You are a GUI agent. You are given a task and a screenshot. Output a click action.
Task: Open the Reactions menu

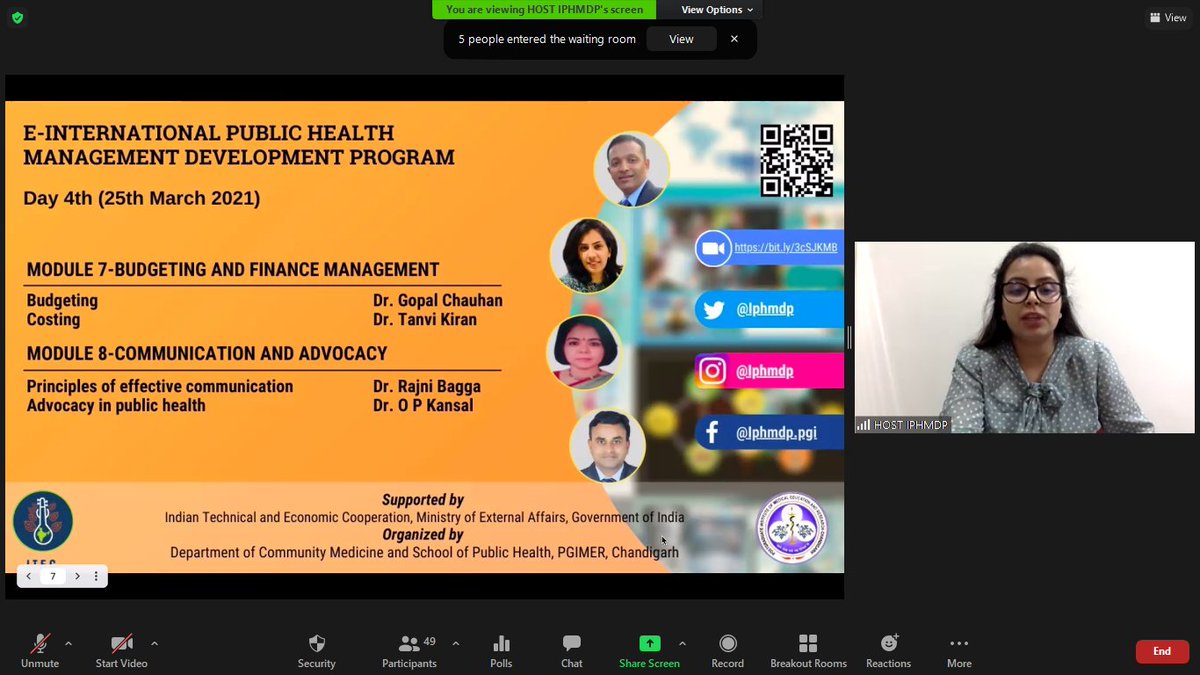pyautogui.click(x=889, y=650)
